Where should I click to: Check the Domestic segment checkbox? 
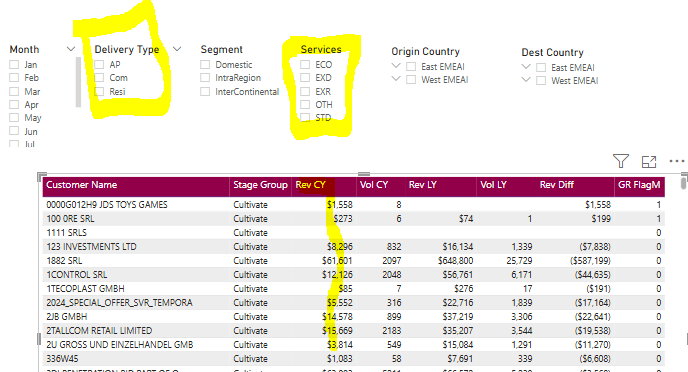click(205, 64)
